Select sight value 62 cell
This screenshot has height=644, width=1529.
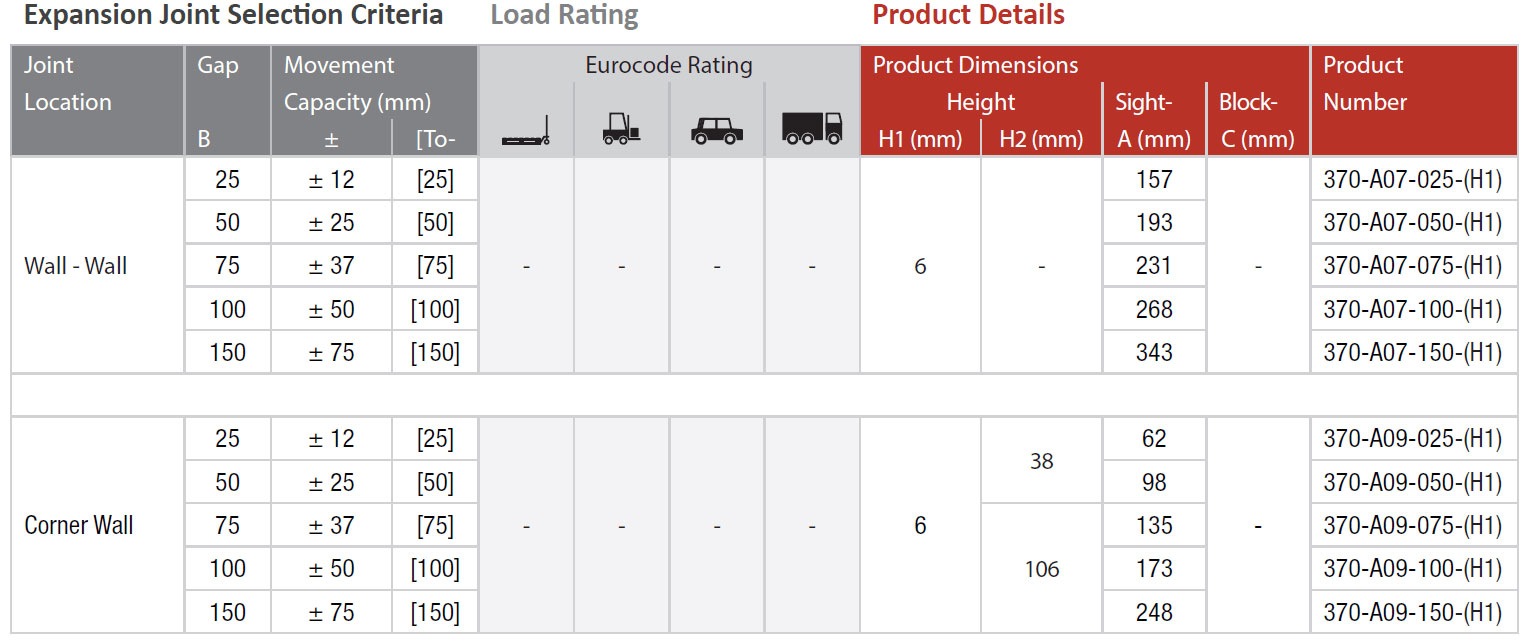[1154, 439]
